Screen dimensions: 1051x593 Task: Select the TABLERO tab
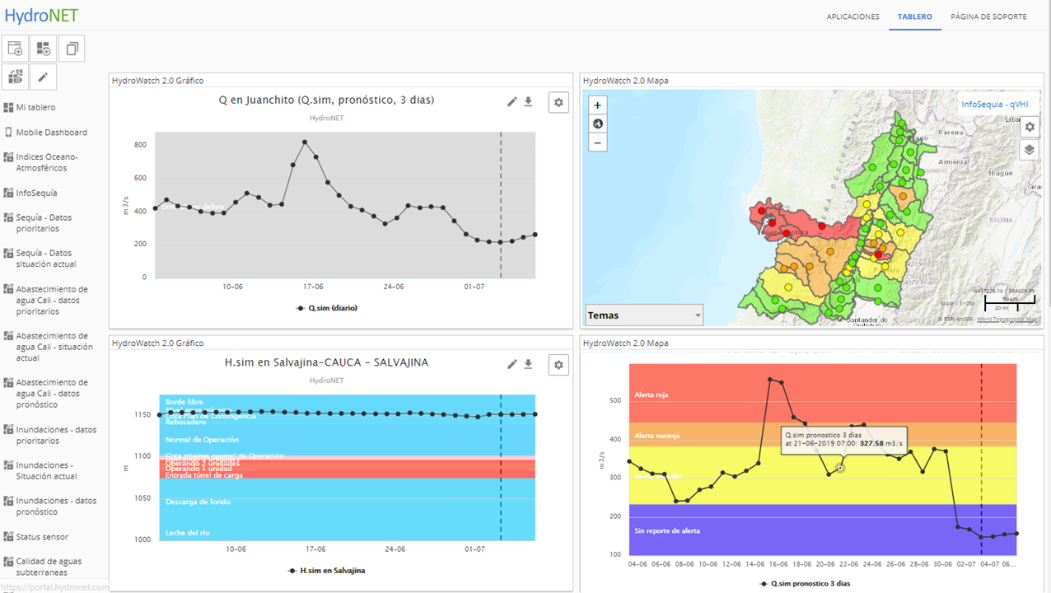pos(915,17)
